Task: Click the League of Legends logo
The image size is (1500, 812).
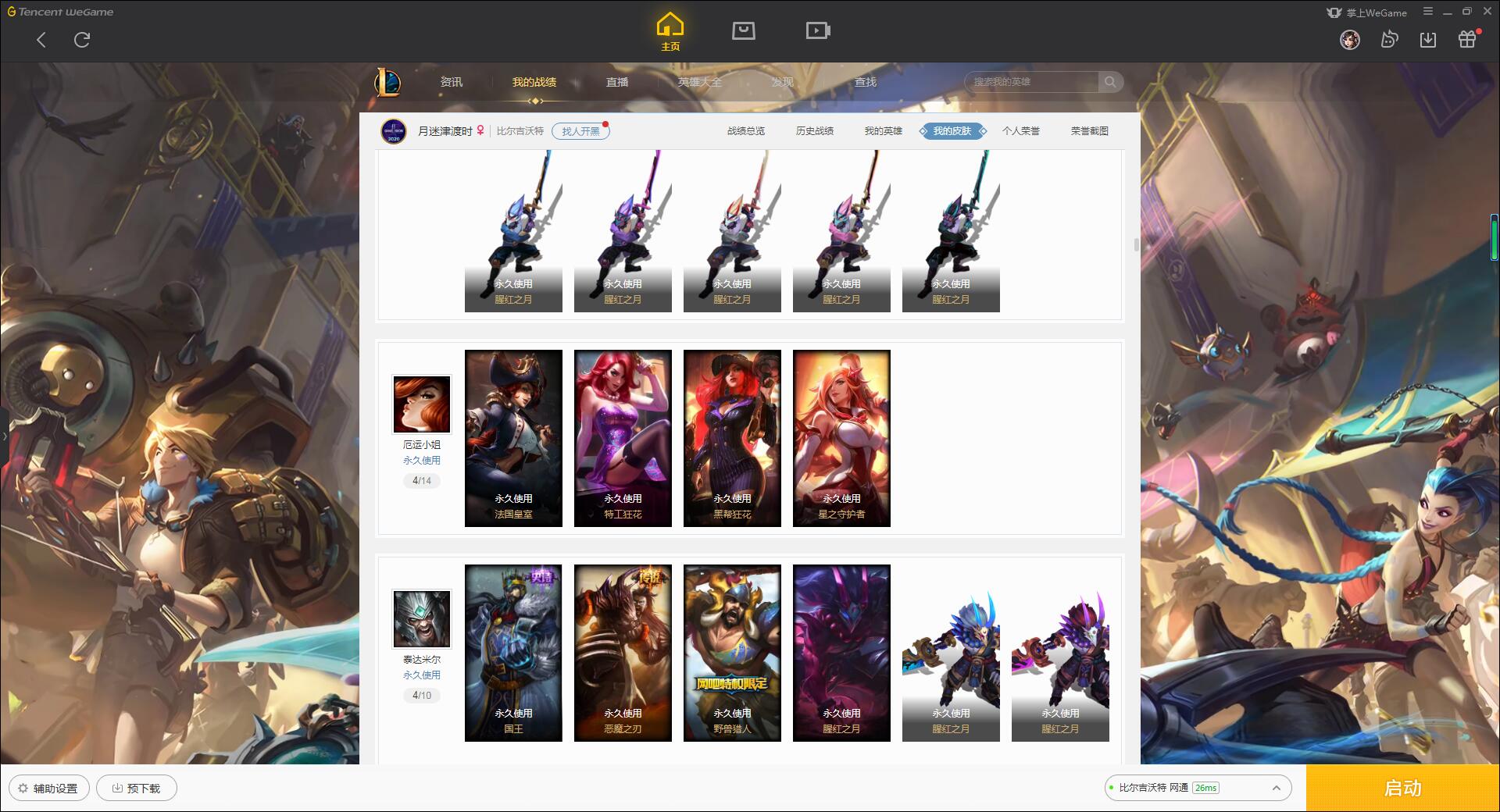Action: (388, 82)
